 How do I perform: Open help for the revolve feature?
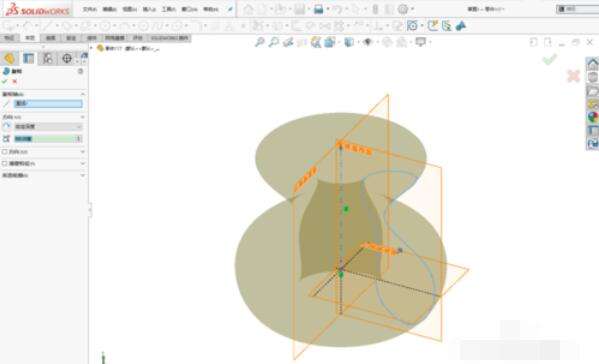[x=81, y=71]
